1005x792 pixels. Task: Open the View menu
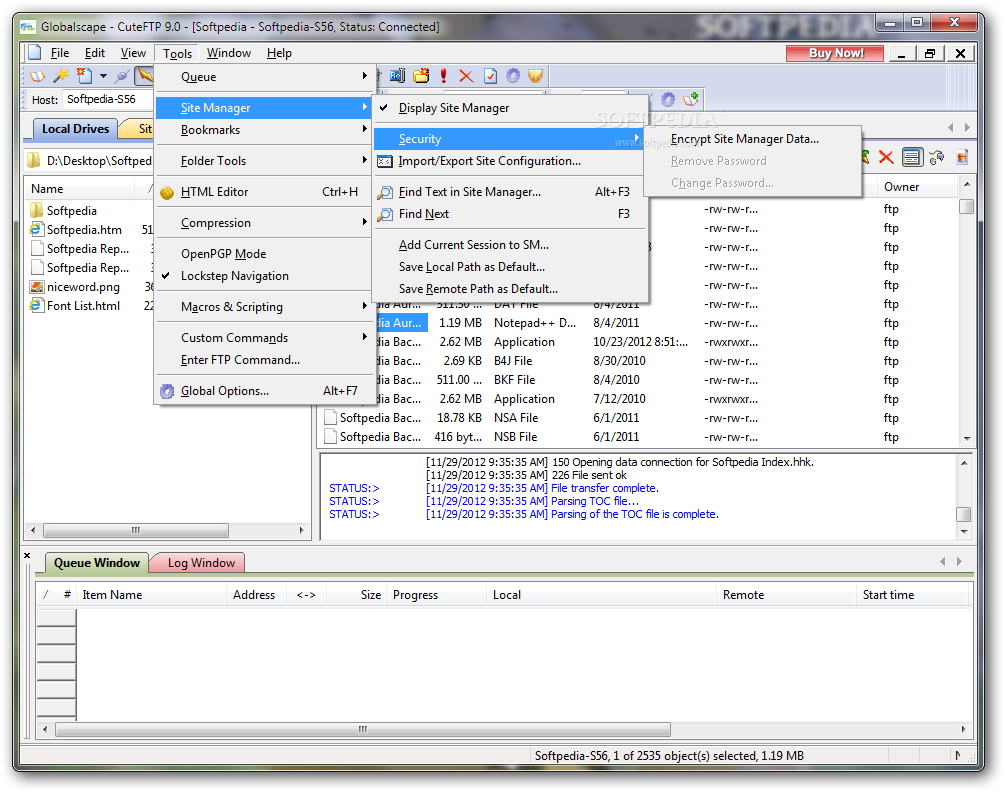coord(133,53)
